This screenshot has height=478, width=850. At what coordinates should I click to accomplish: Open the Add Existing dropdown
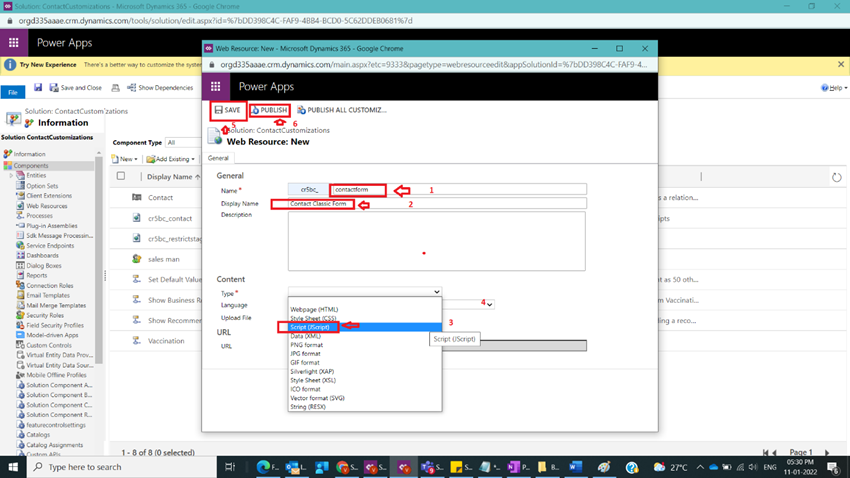pyautogui.click(x=170, y=159)
